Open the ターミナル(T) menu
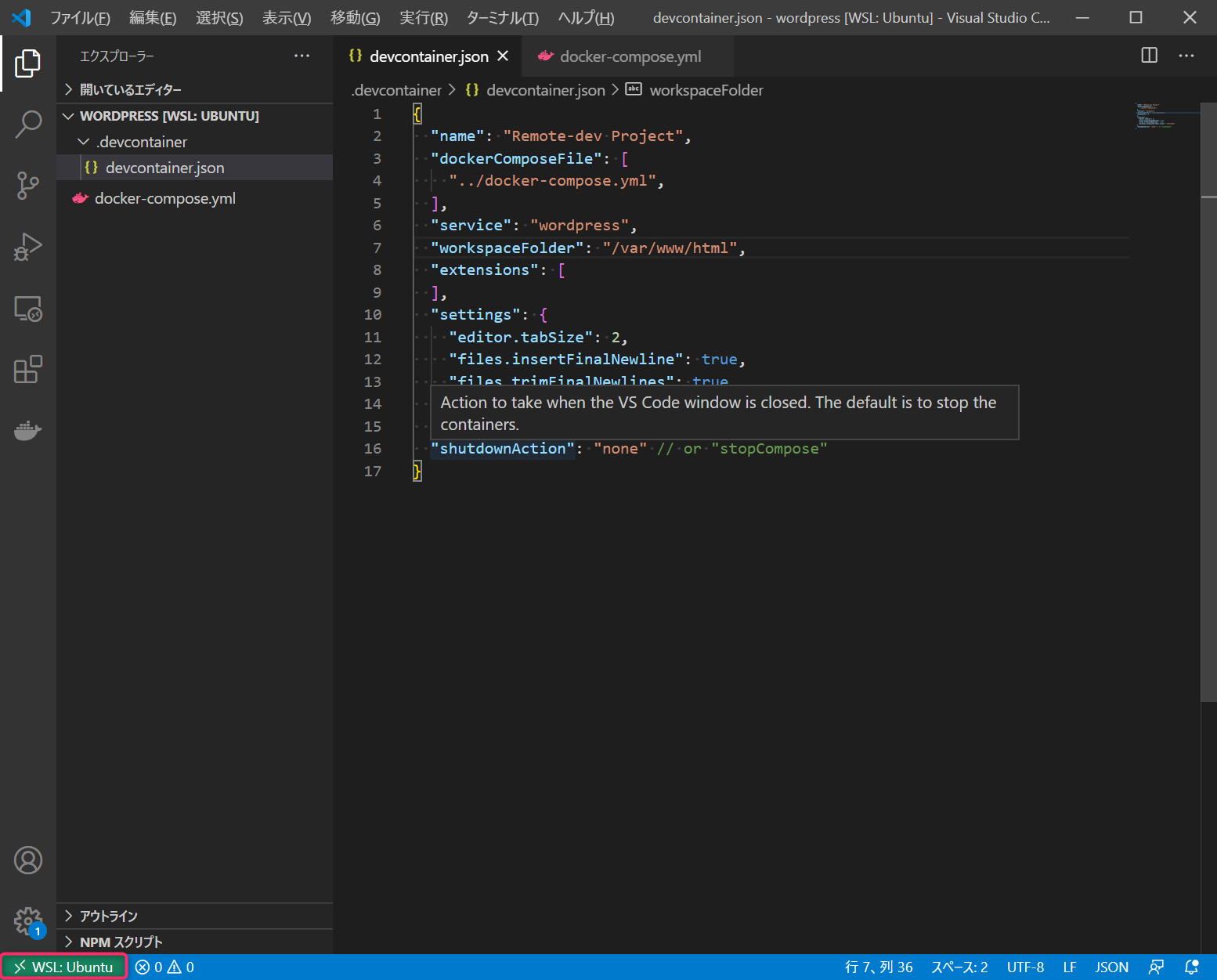This screenshot has width=1217, height=980. coord(503,18)
